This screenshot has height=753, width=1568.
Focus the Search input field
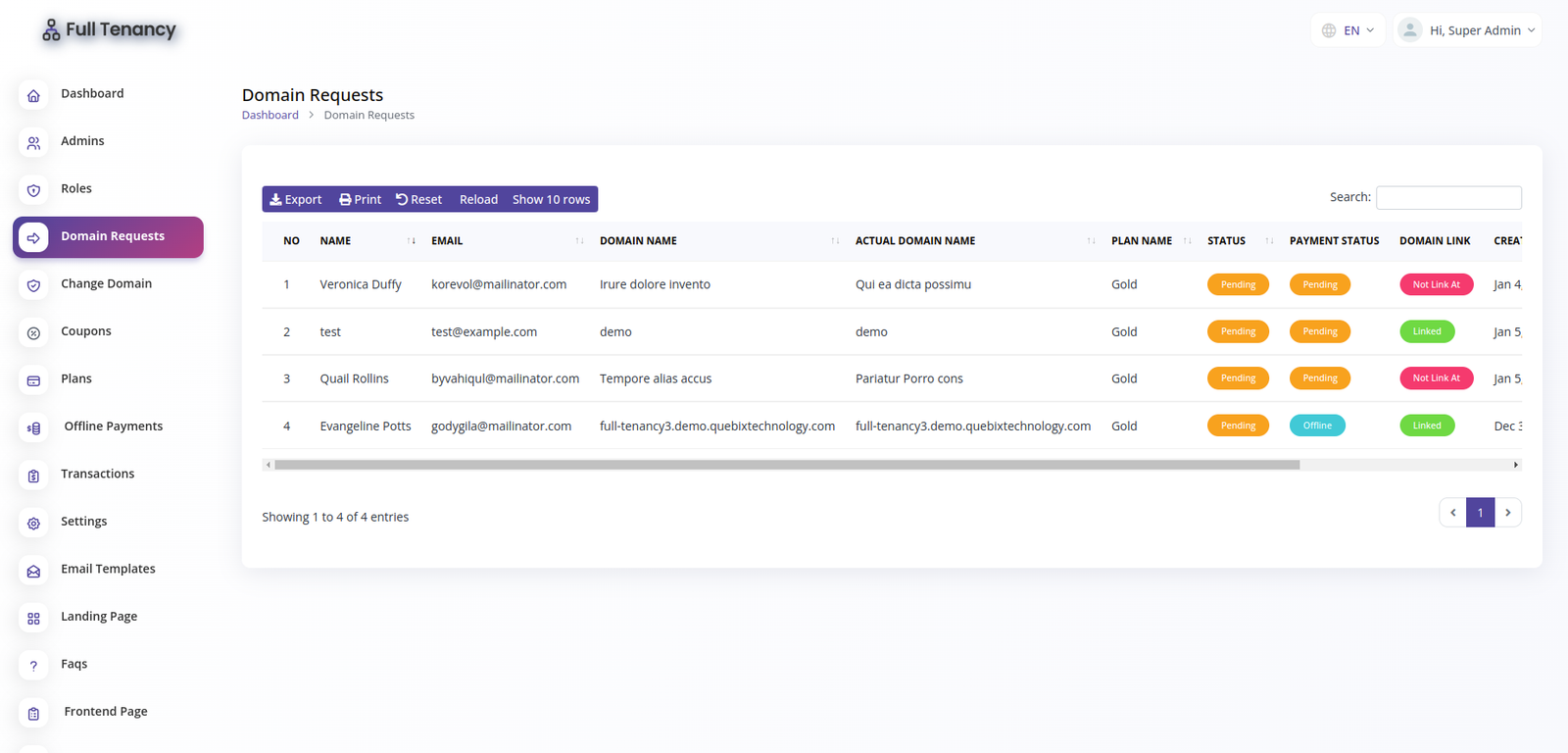pyautogui.click(x=1448, y=197)
